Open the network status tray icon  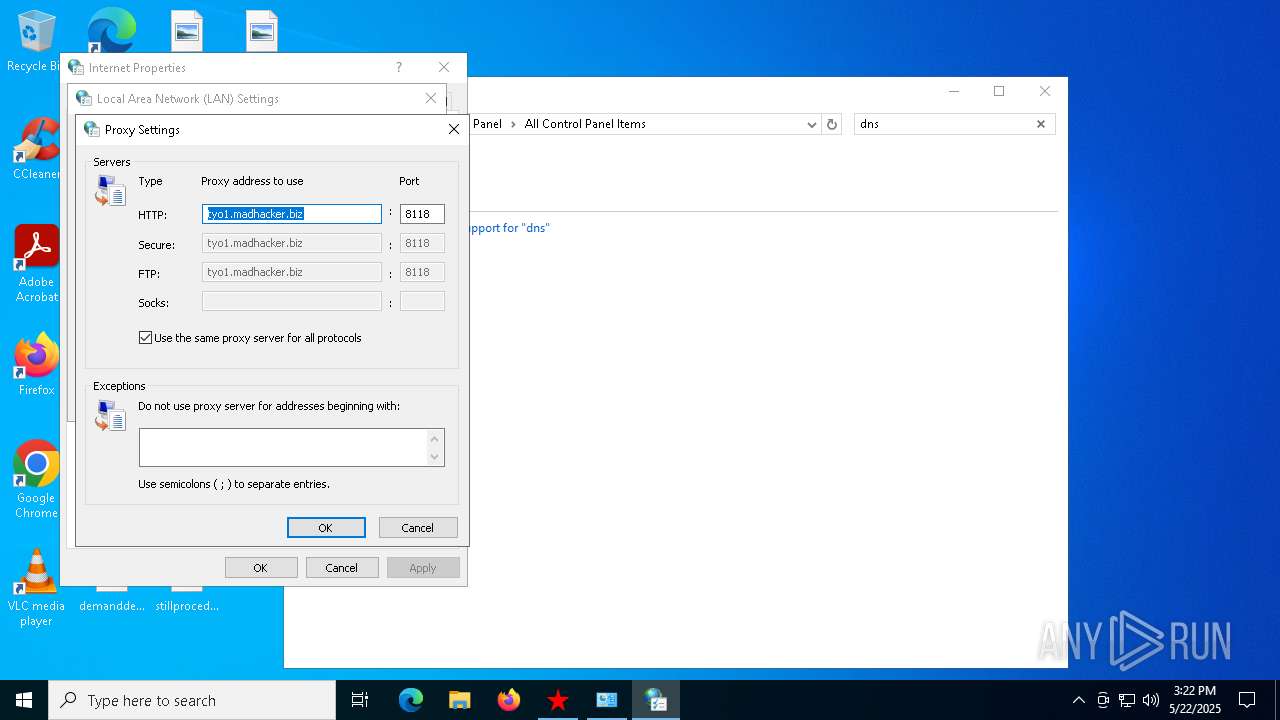coord(1127,700)
